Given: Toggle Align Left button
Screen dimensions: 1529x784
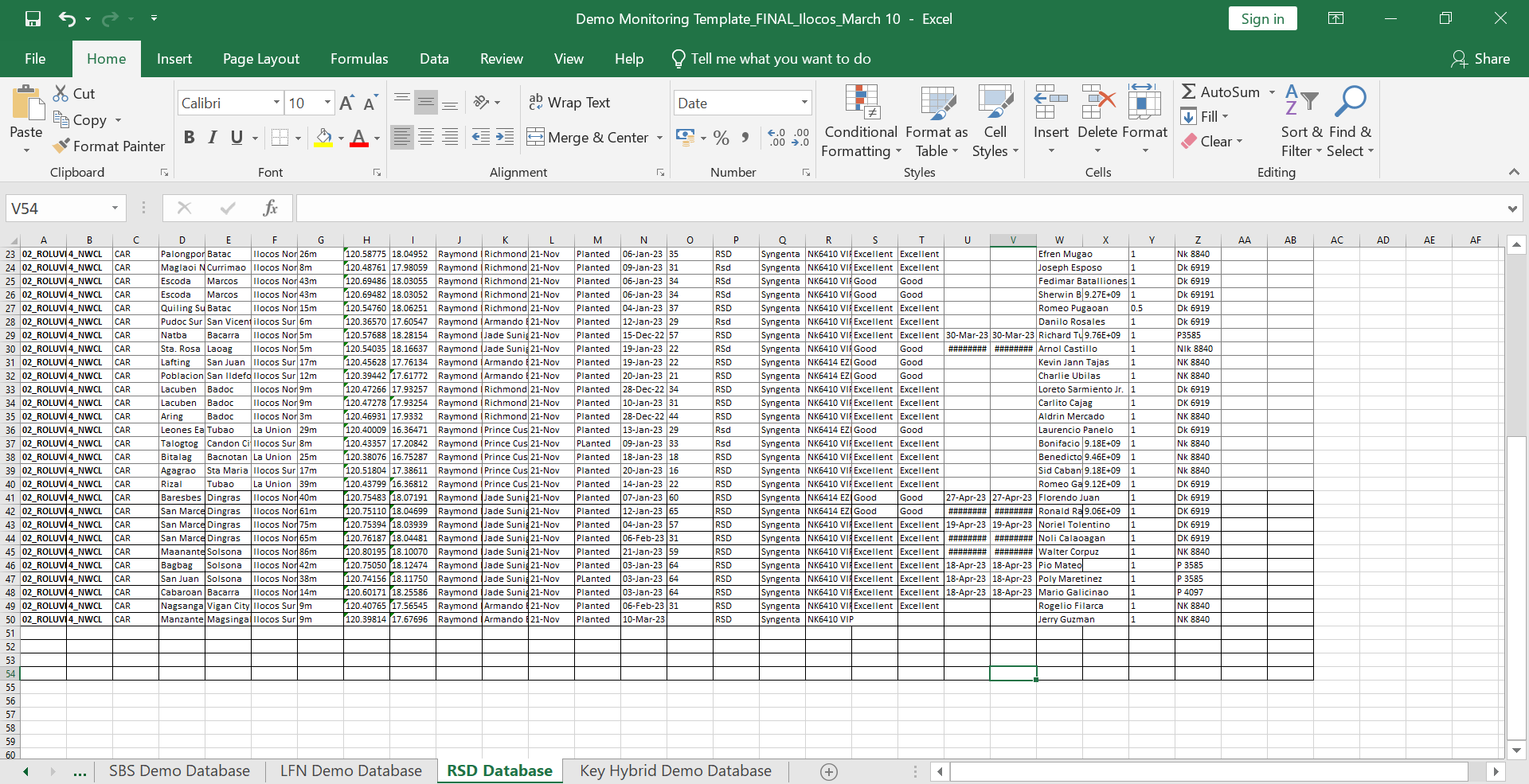Looking at the screenshot, I should (x=402, y=137).
